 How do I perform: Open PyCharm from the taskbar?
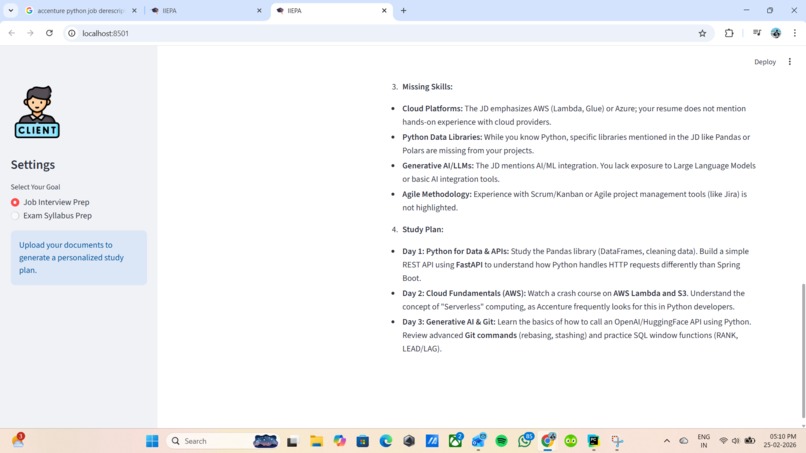coord(594,441)
